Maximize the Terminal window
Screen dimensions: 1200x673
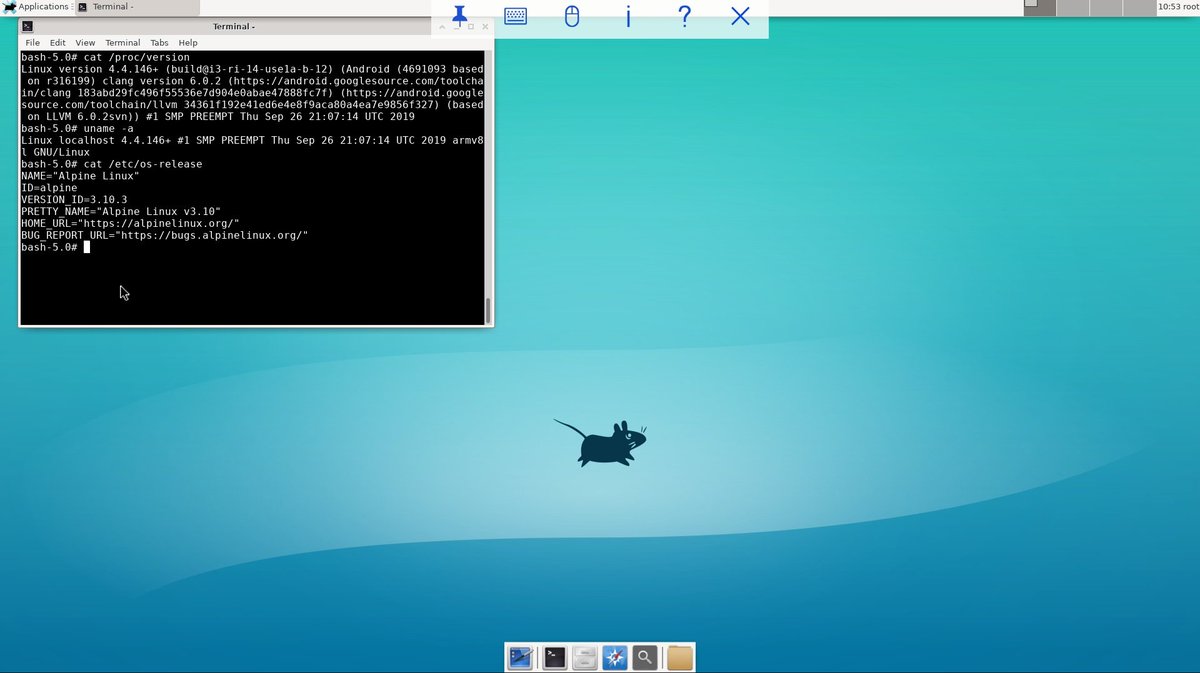[x=470, y=26]
